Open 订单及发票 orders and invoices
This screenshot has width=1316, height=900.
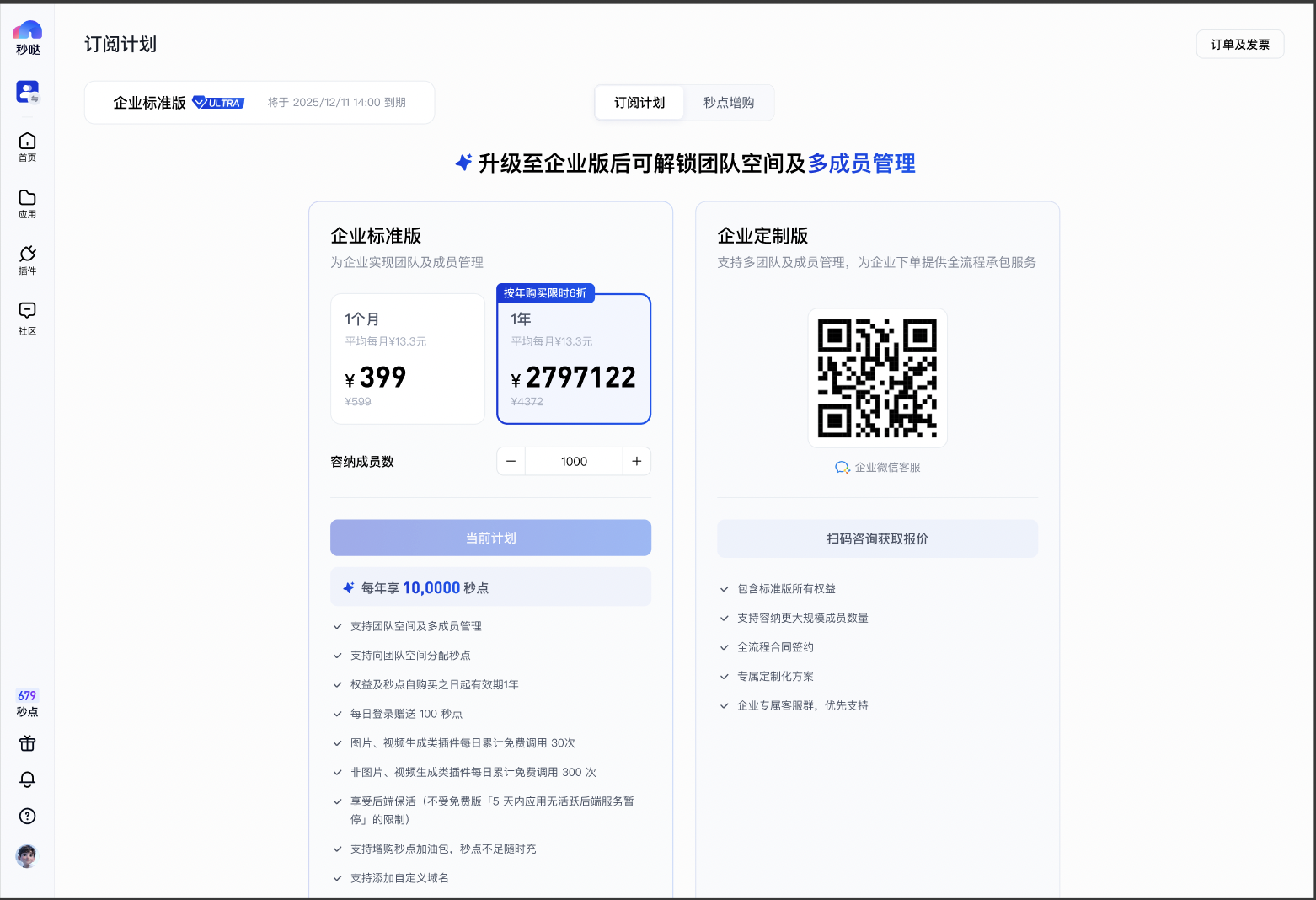coord(1239,45)
